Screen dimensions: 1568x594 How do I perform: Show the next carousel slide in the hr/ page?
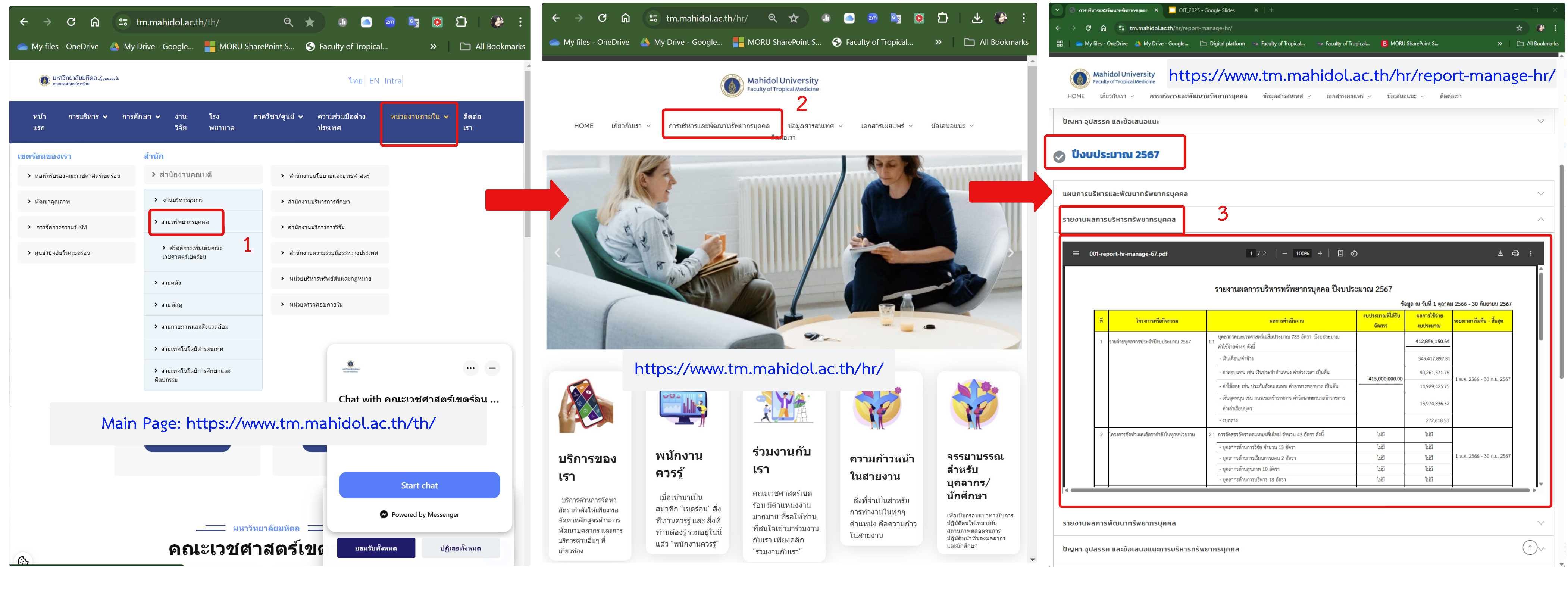1010,253
